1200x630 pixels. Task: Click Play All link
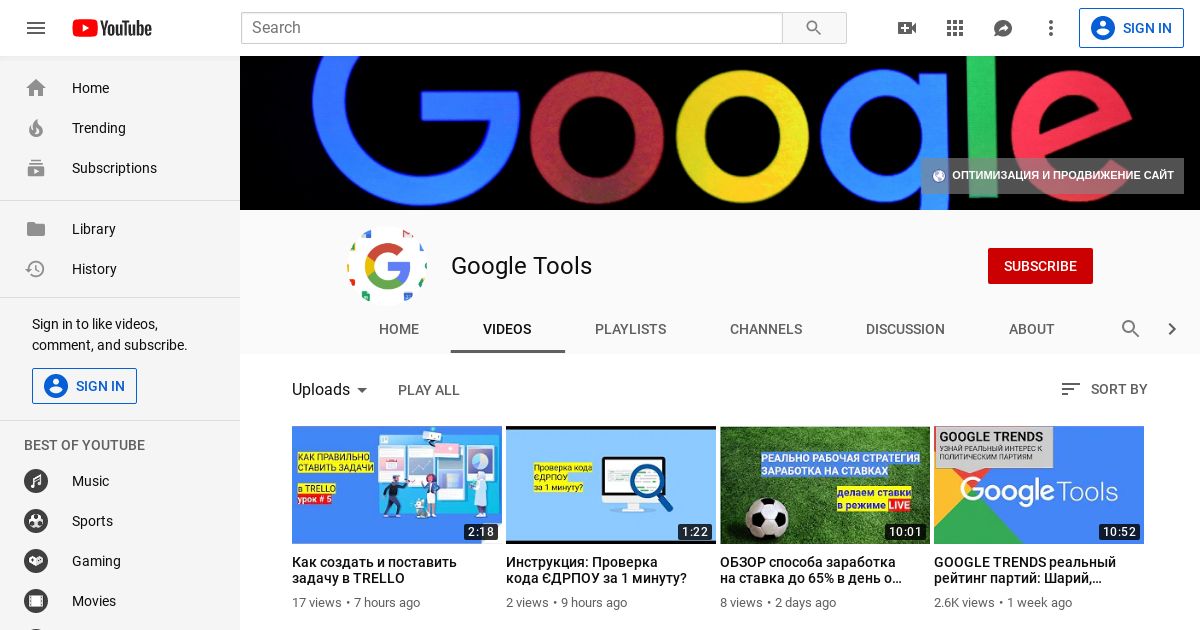click(429, 390)
